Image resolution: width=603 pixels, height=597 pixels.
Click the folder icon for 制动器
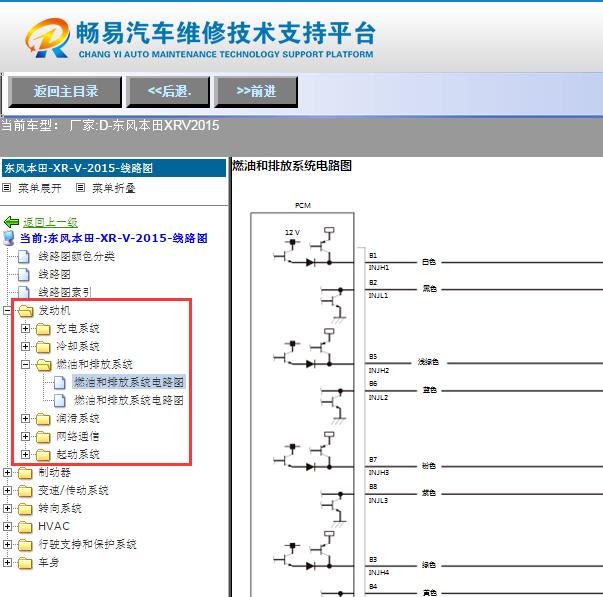(x=25, y=473)
